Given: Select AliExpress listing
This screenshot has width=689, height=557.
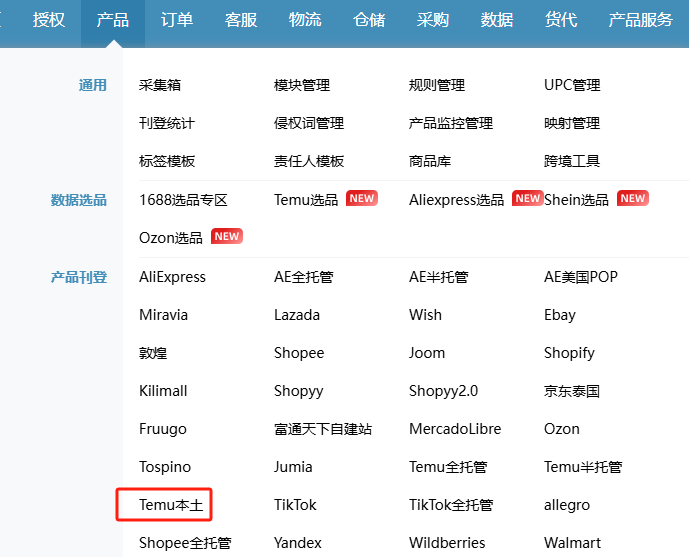Looking at the screenshot, I should [172, 277].
